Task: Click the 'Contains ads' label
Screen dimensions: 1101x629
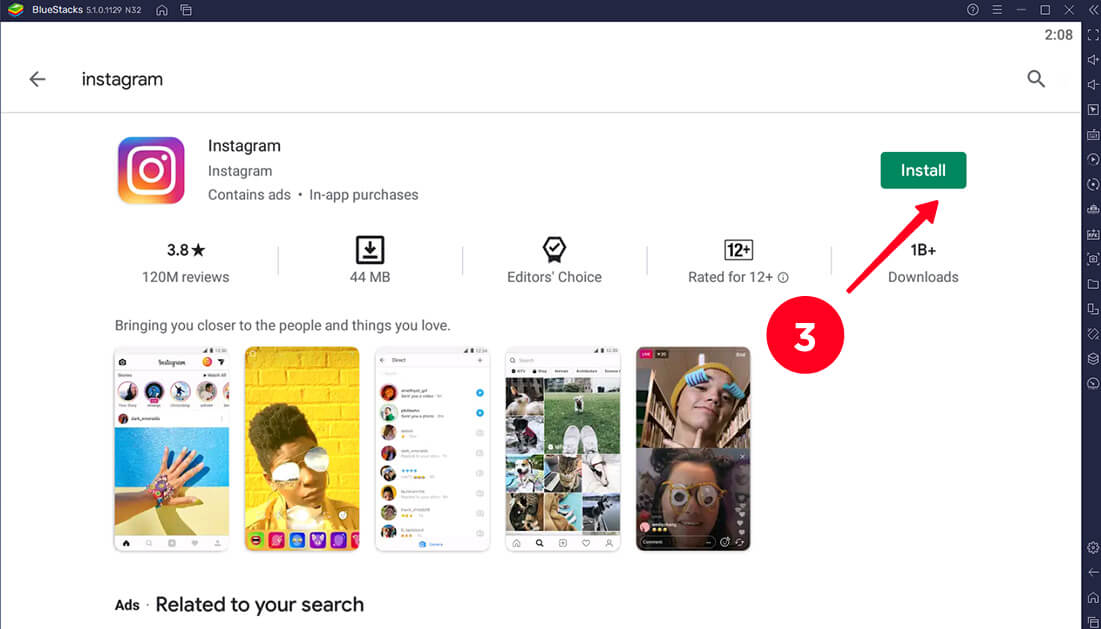Action: coord(249,195)
